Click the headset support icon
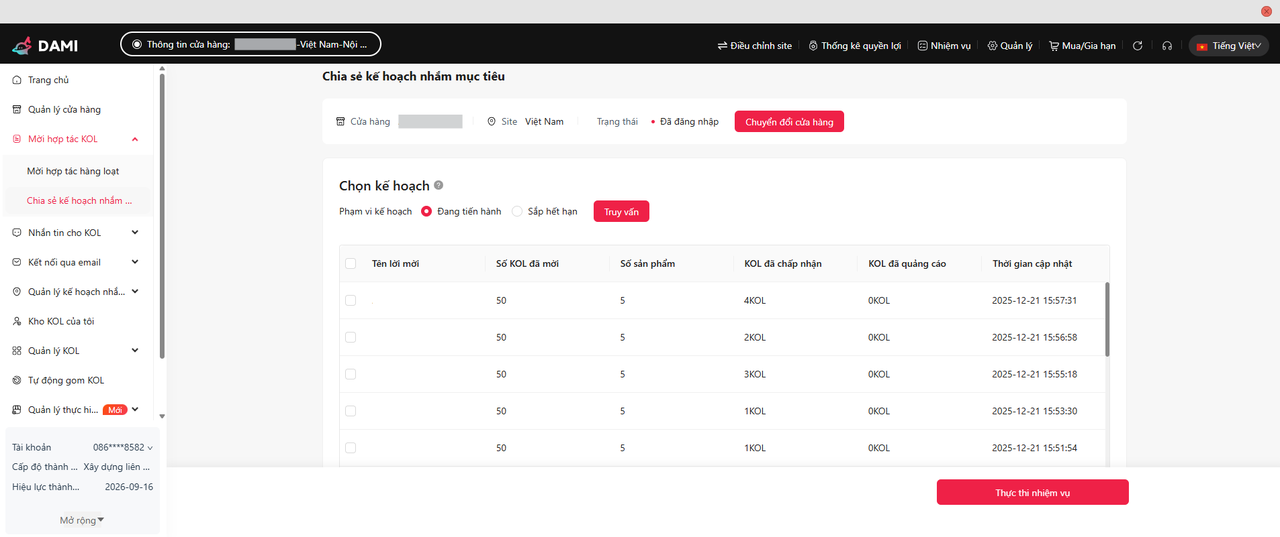 point(1167,46)
